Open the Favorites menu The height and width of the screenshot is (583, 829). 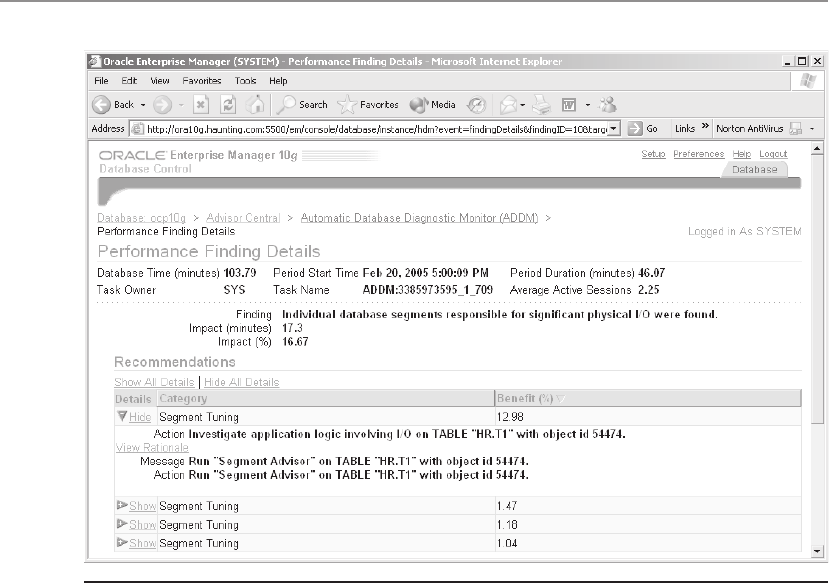point(201,81)
